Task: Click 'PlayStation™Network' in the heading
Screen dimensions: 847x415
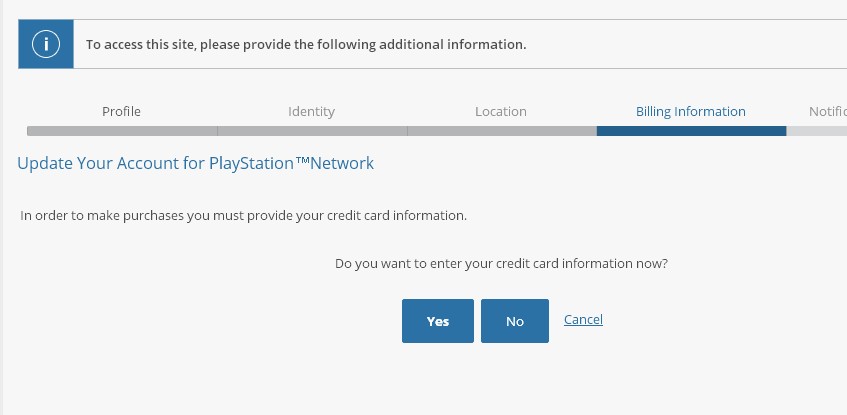Action: click(291, 162)
